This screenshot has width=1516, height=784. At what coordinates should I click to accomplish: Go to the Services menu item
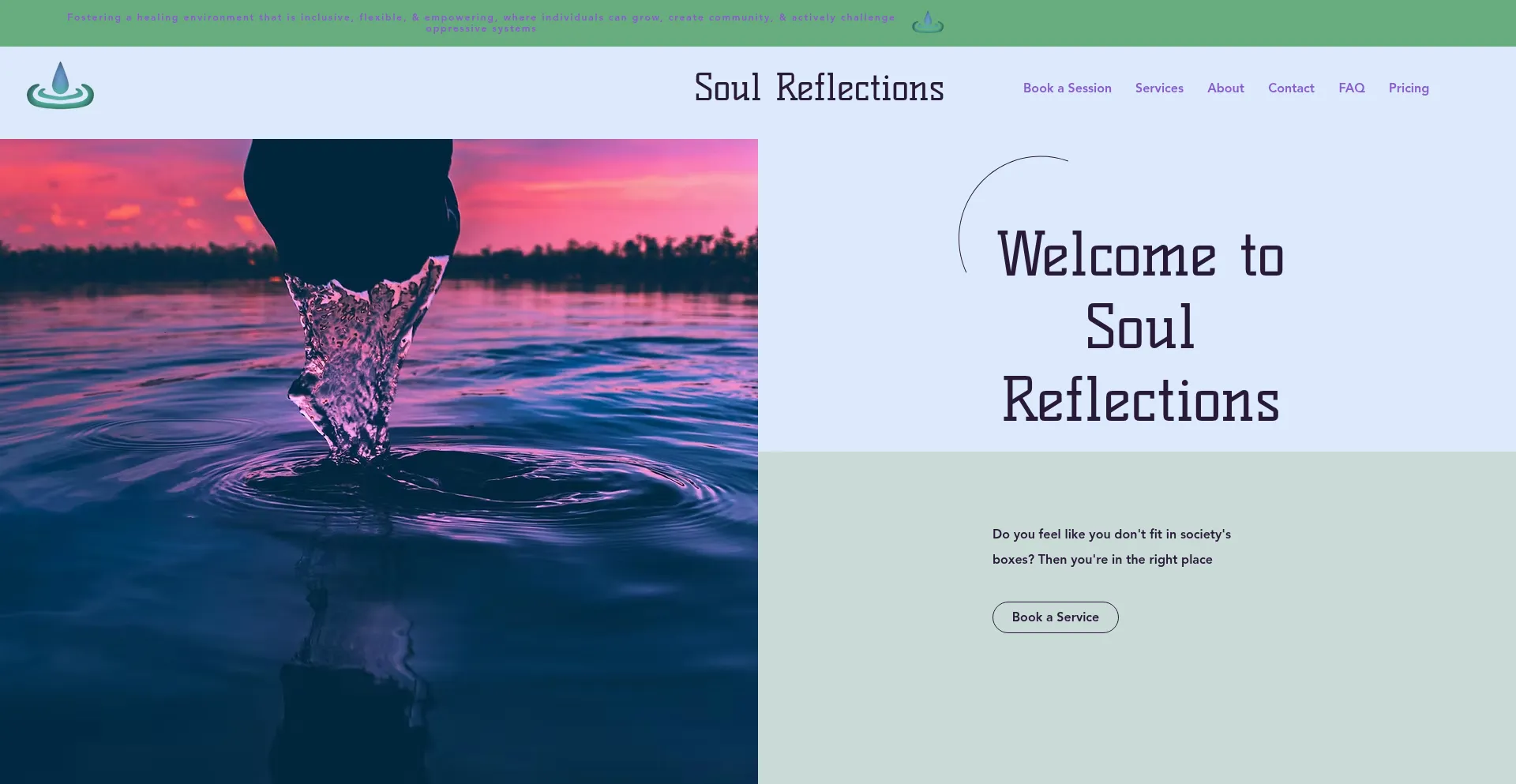(1159, 88)
